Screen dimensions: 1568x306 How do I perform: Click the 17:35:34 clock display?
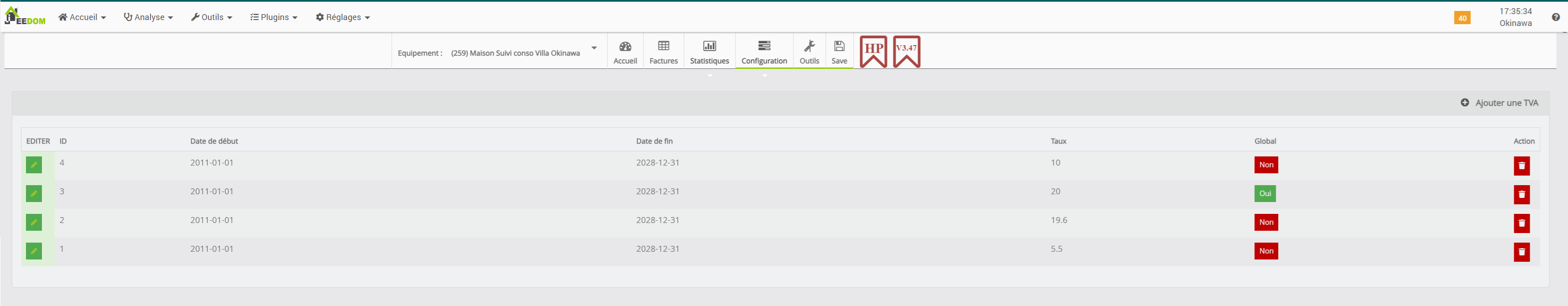point(1515,11)
